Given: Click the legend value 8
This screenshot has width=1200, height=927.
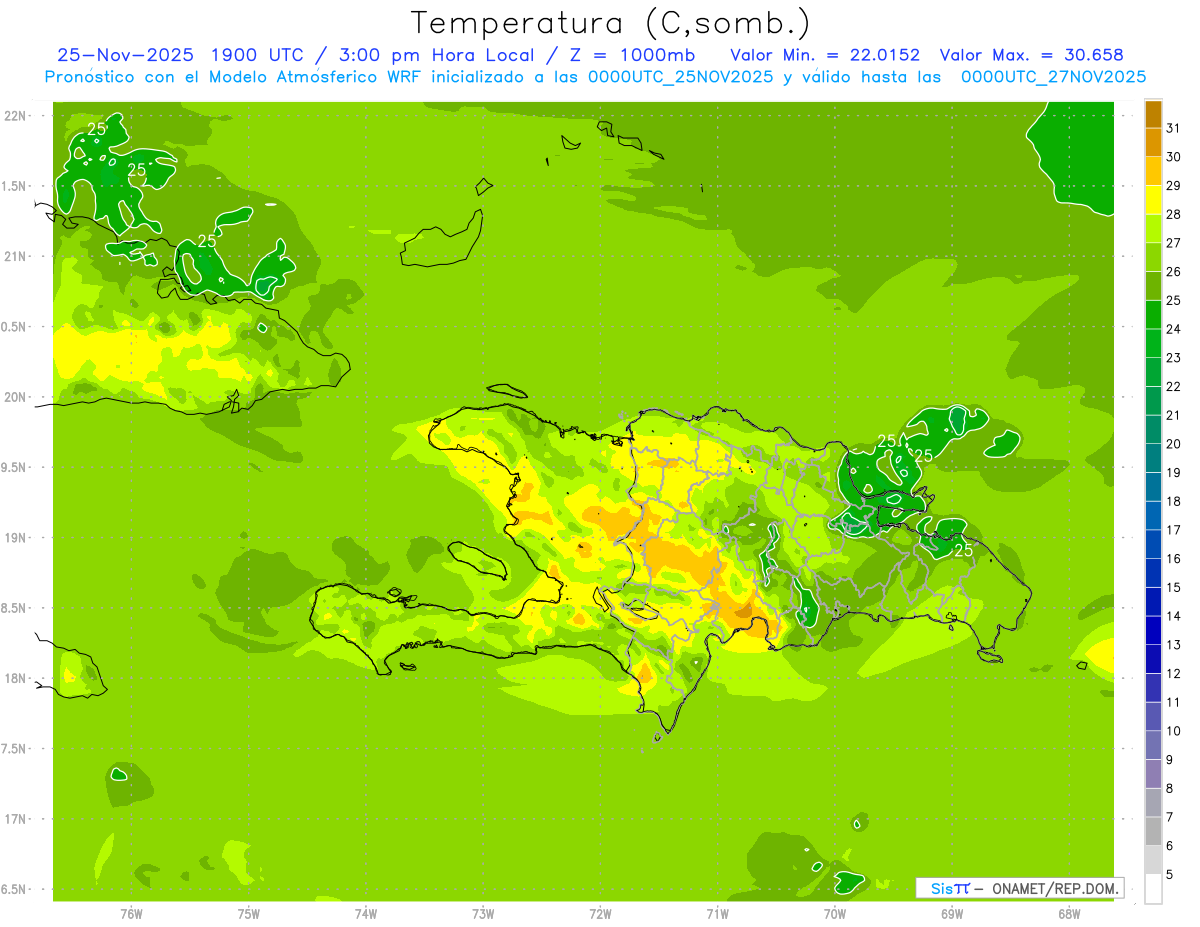Looking at the screenshot, I should tap(1170, 789).
